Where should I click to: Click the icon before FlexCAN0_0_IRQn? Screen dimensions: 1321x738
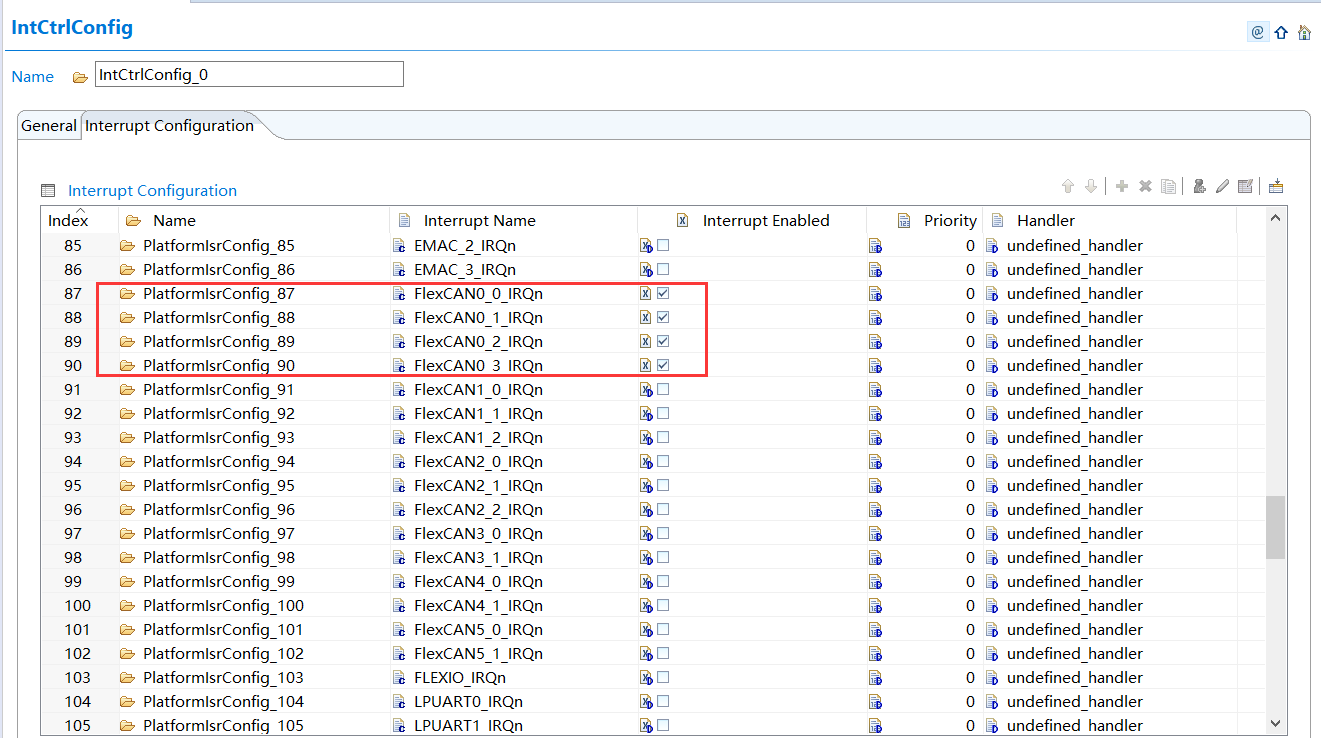[x=400, y=294]
